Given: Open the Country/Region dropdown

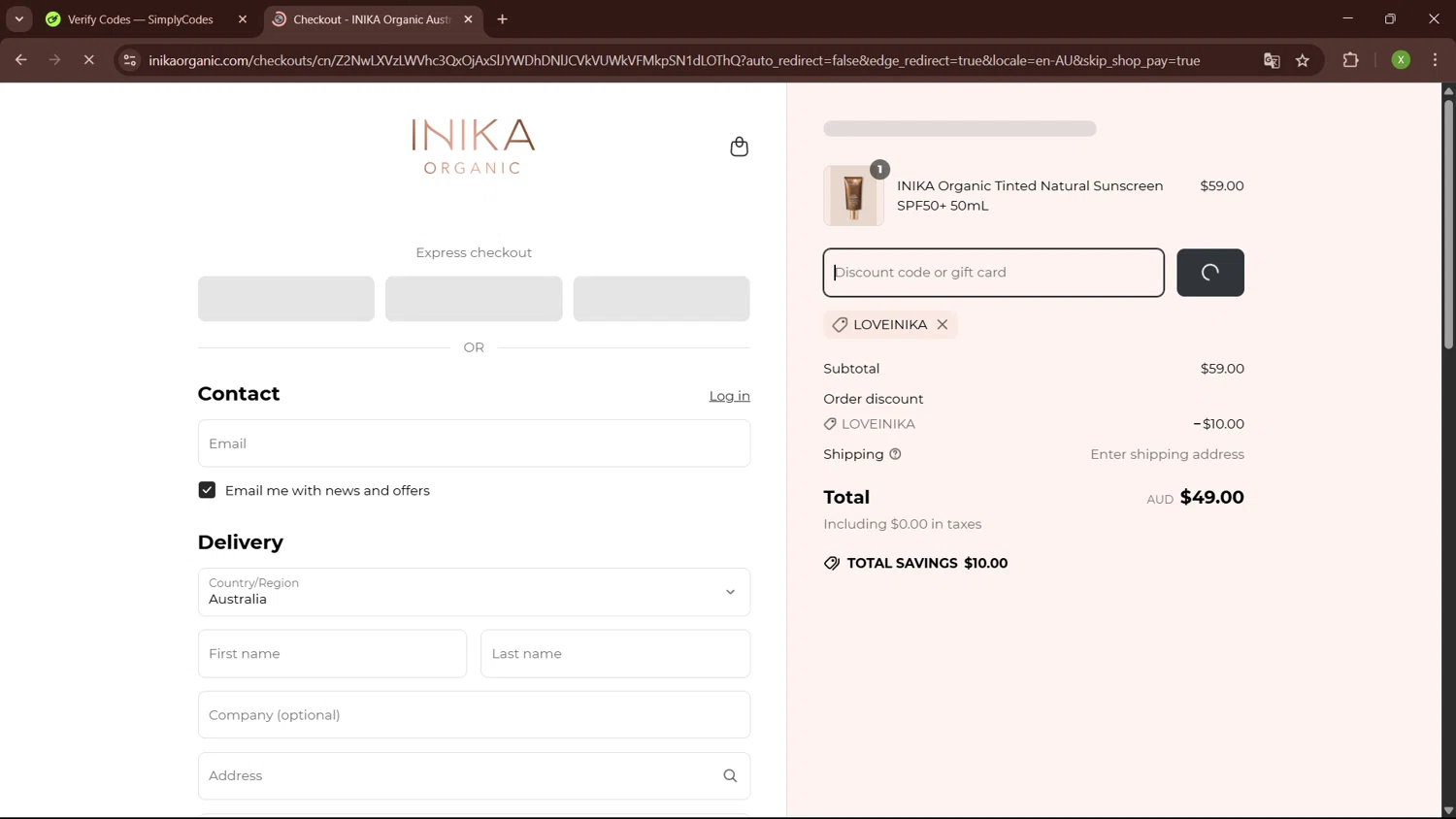Looking at the screenshot, I should [x=474, y=592].
